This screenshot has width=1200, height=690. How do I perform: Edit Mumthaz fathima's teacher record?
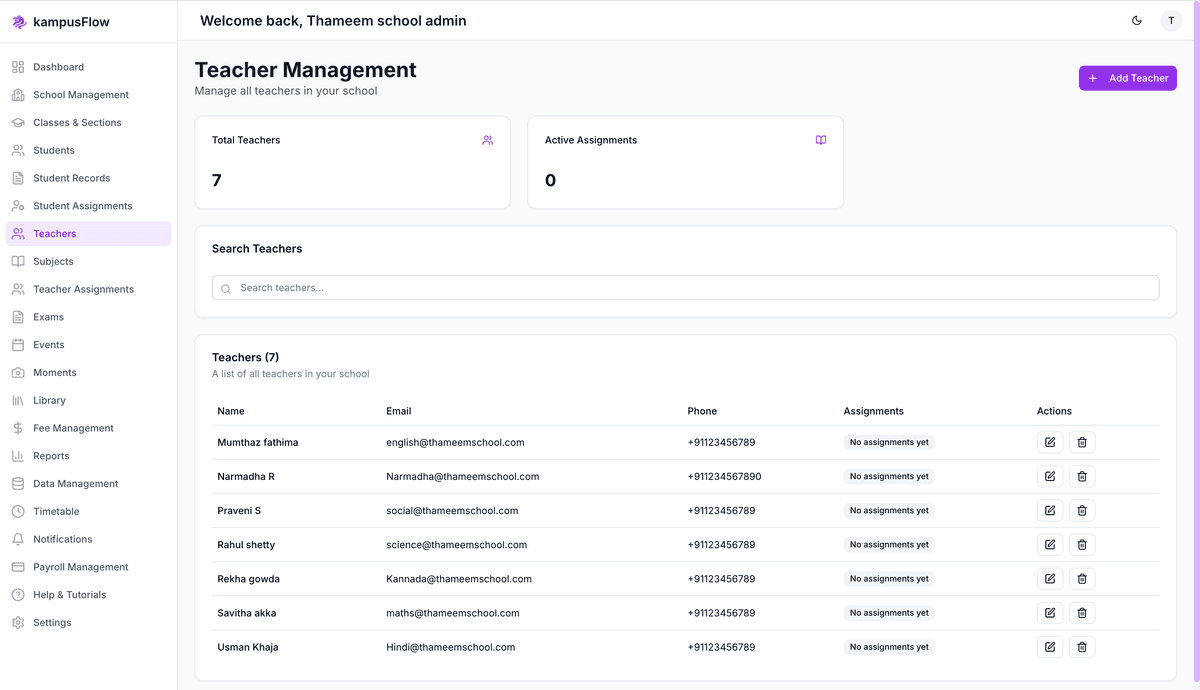(x=1050, y=442)
